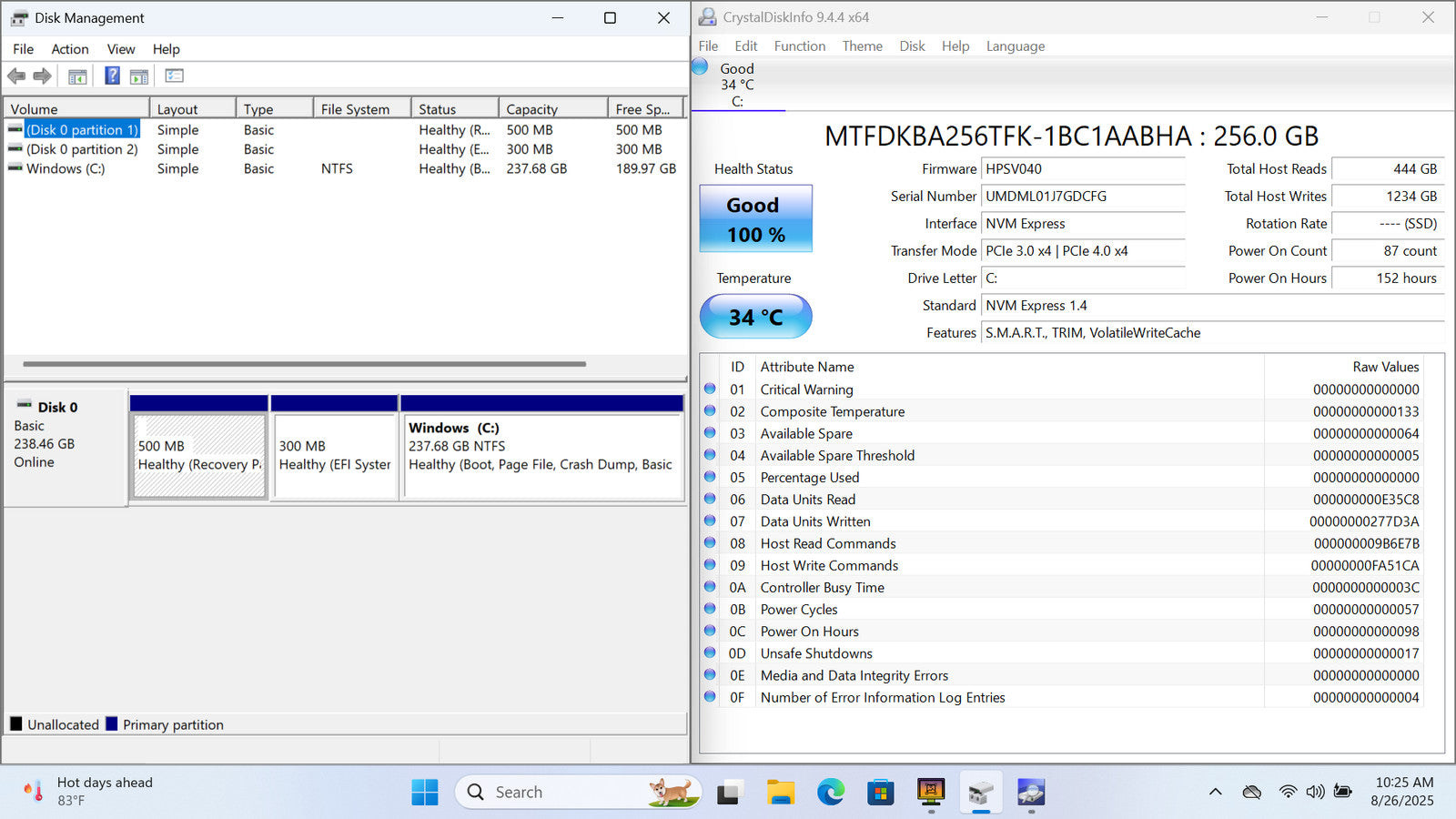
Task: Click the status orb for Data Units Written
Action: 710,521
